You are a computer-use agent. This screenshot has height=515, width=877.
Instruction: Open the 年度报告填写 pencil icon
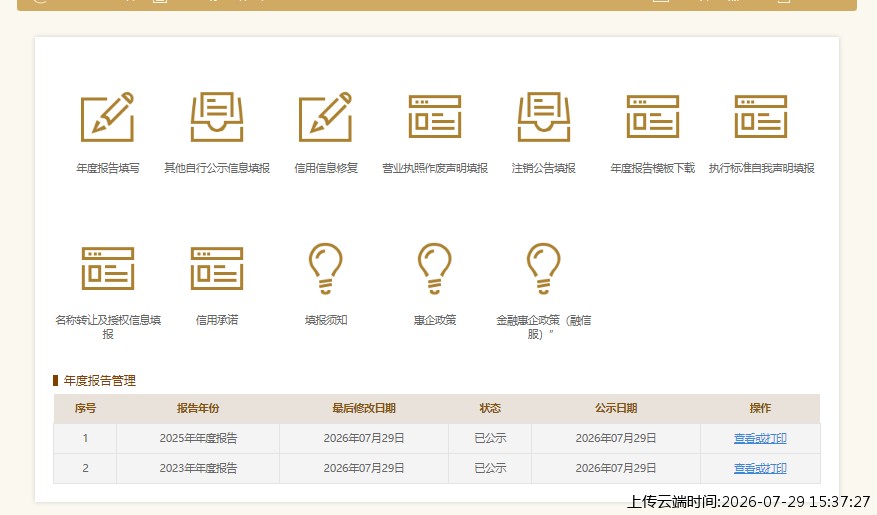(x=107, y=117)
